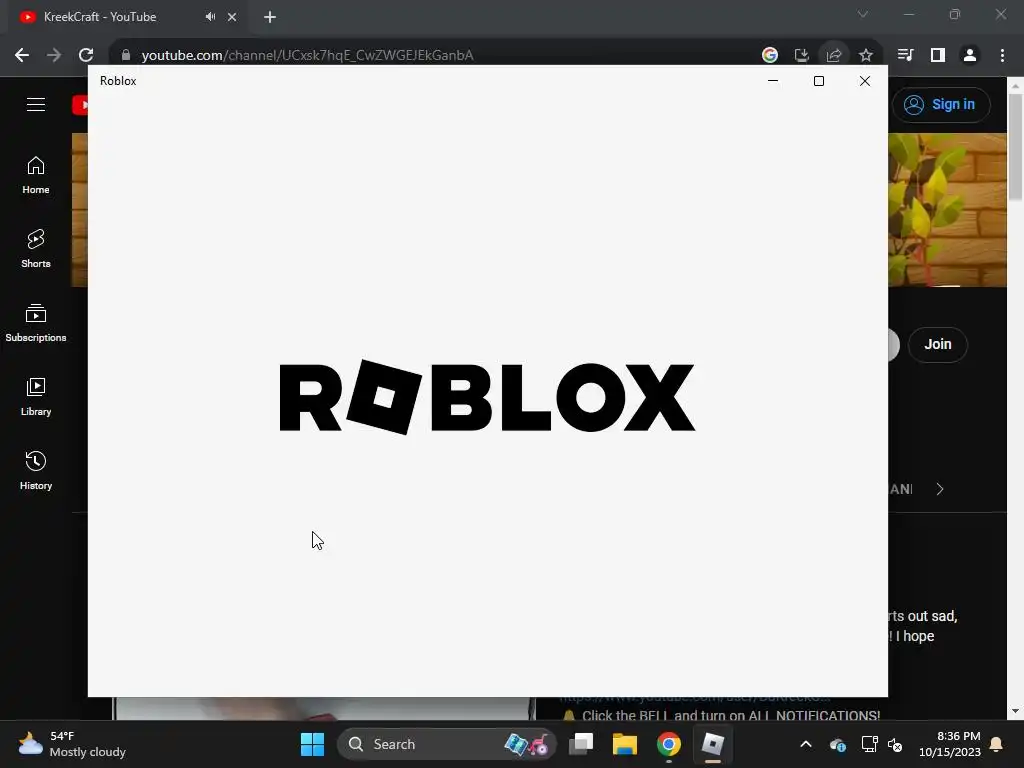
Task: Click the Roblox icon on the taskbar
Action: tap(712, 744)
